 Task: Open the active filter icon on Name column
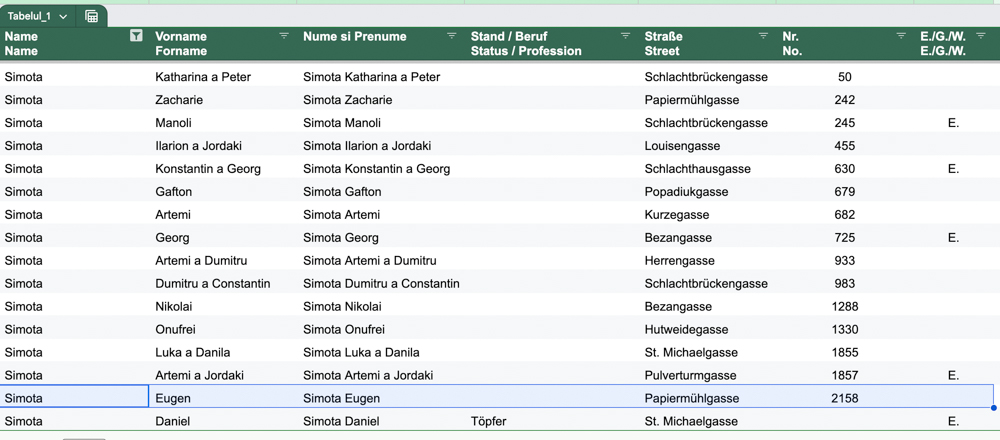pyautogui.click(x=136, y=36)
